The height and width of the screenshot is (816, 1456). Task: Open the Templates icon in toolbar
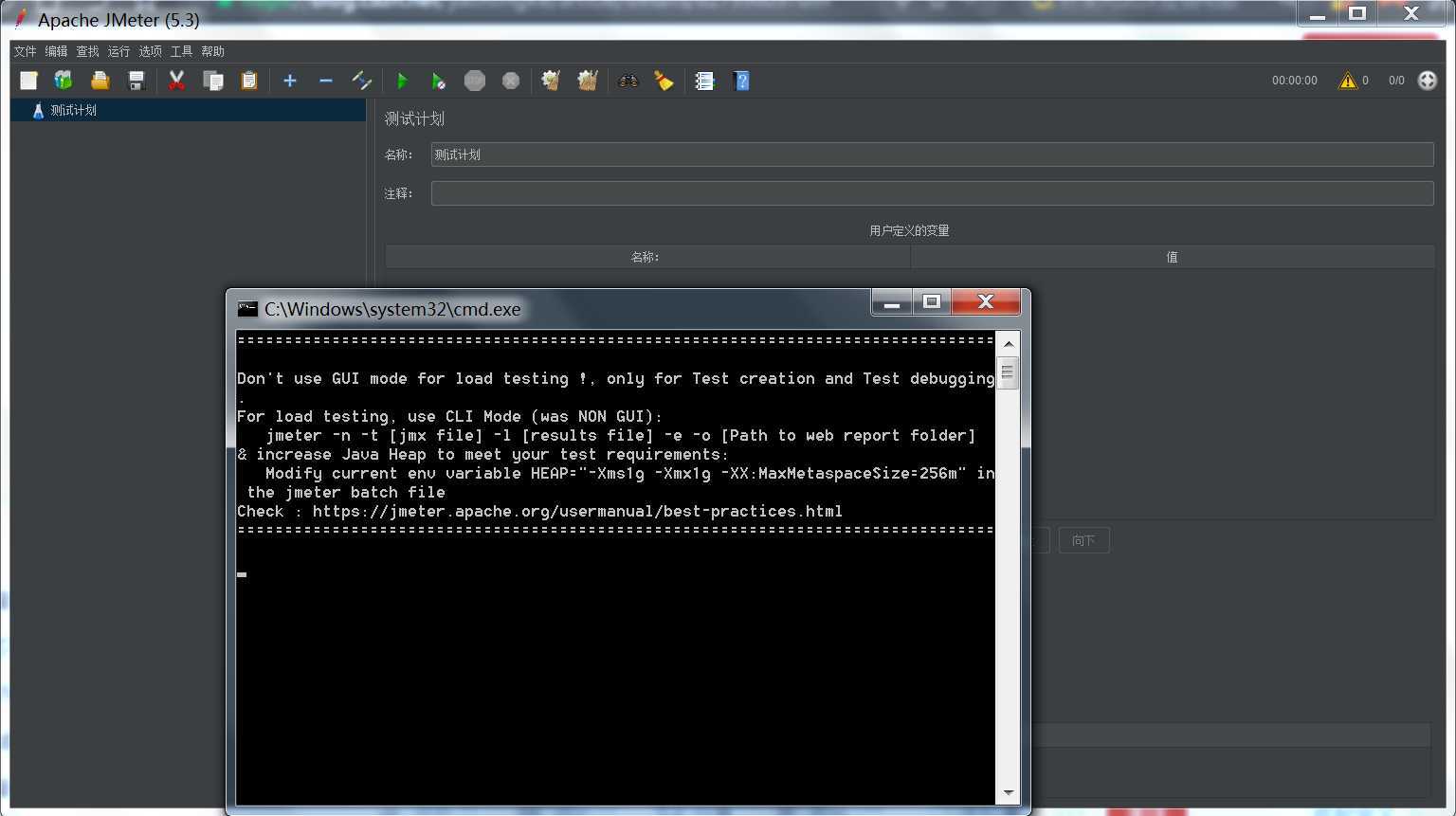(x=64, y=81)
